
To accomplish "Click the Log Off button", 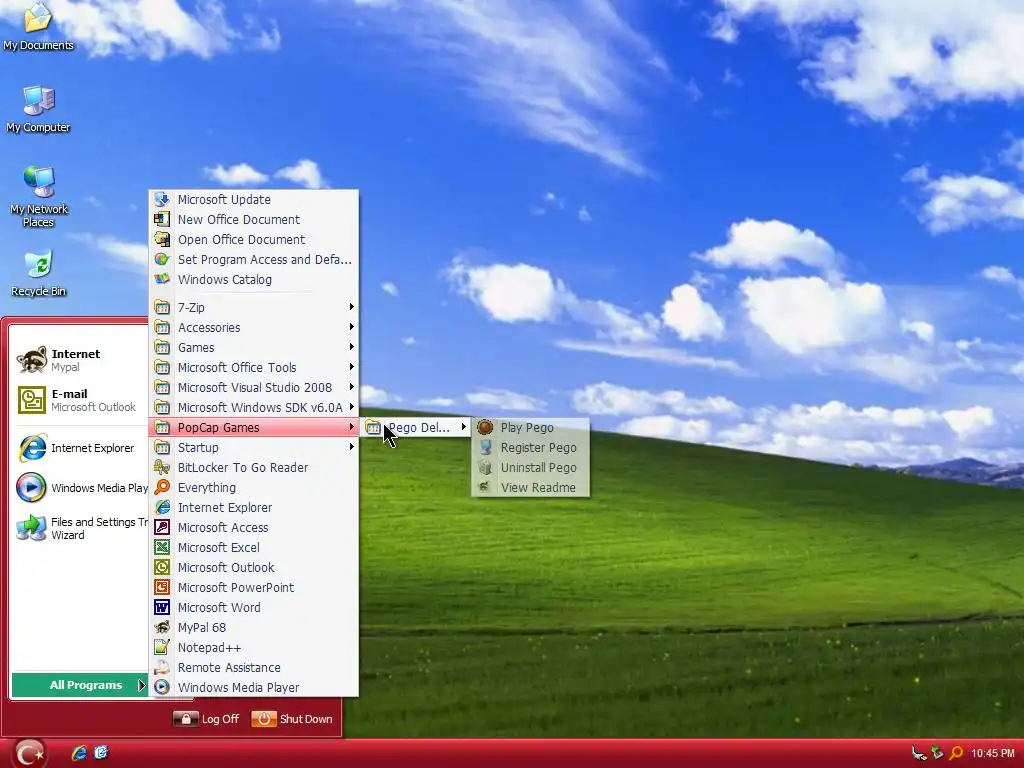I will point(206,719).
